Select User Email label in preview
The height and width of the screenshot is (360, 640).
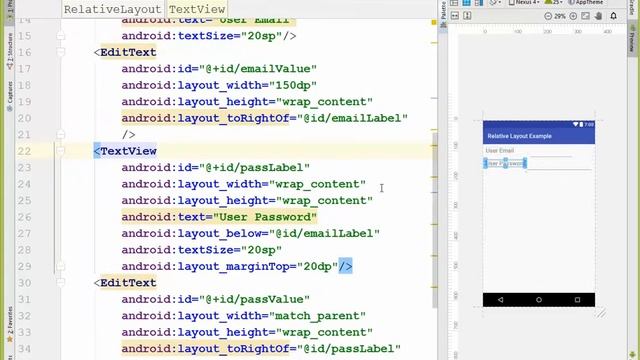(500, 151)
